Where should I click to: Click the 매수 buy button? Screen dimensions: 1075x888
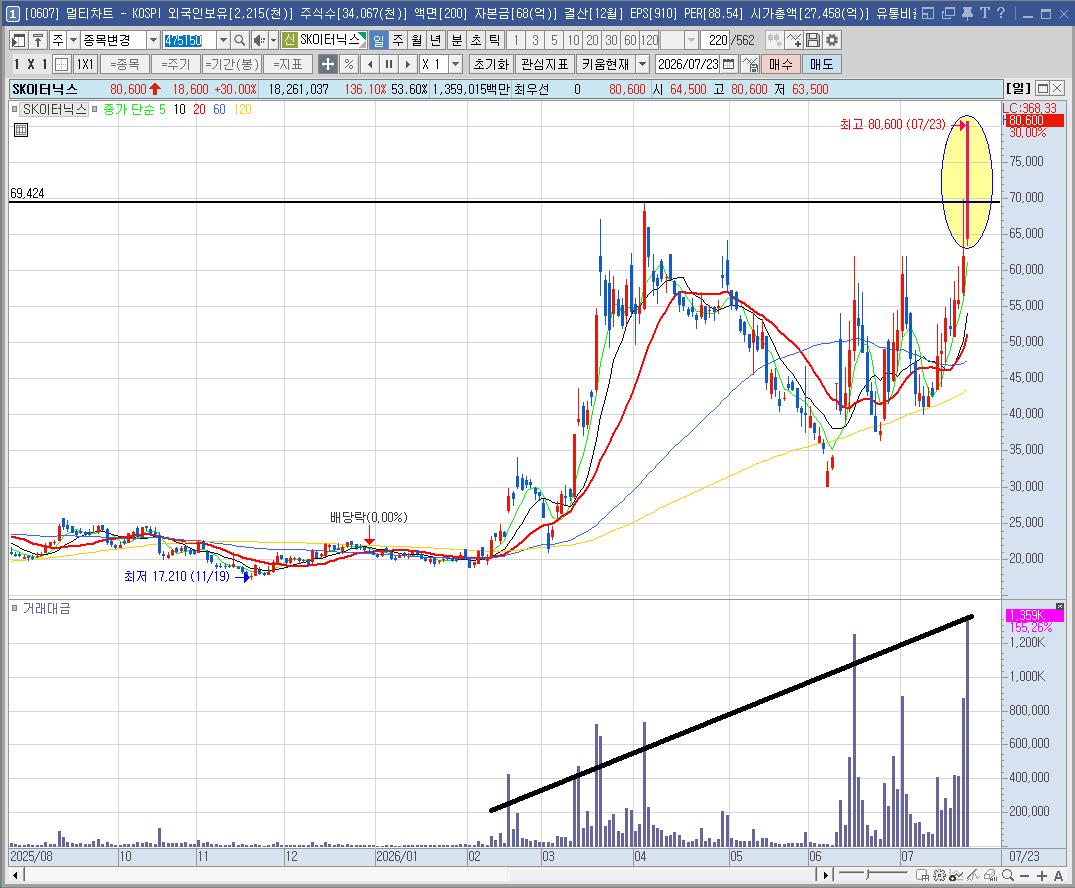(x=780, y=64)
